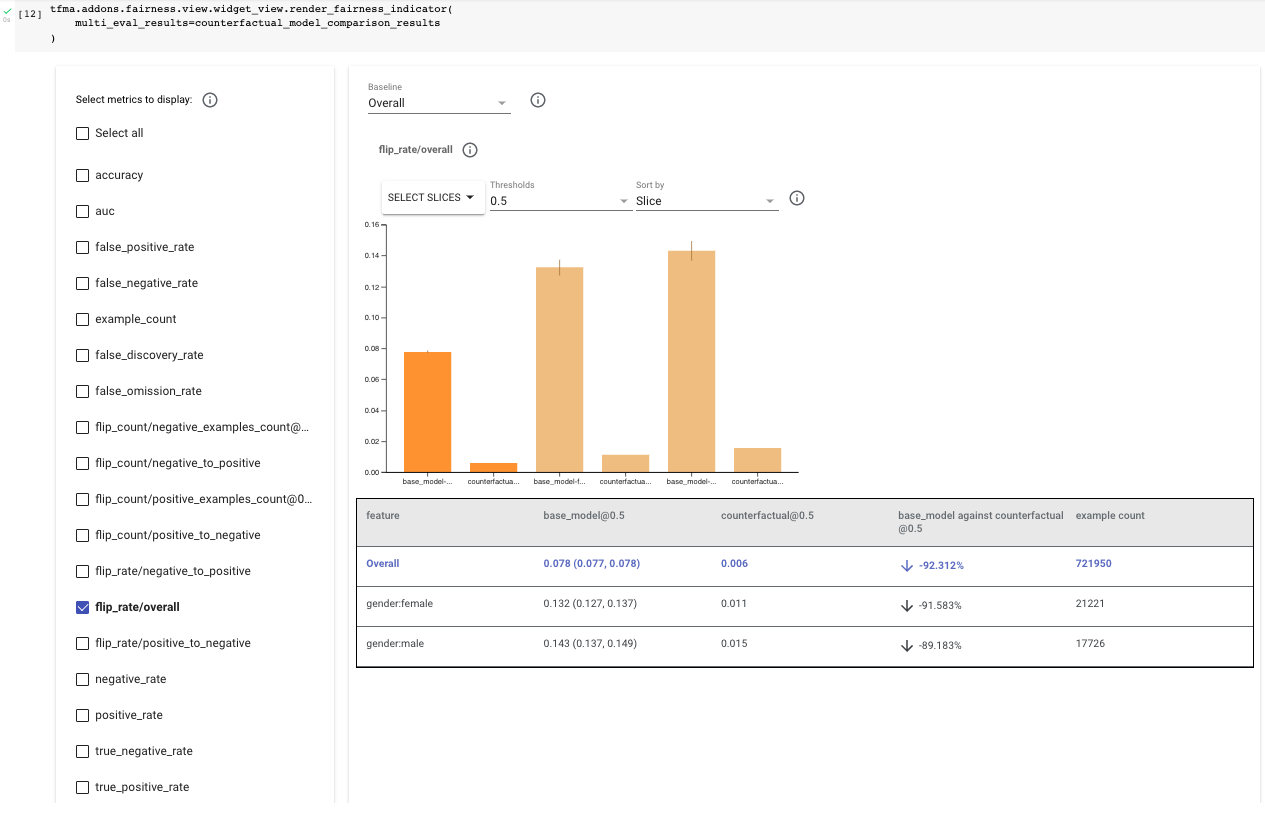Select the gender:female table row label

(399, 604)
